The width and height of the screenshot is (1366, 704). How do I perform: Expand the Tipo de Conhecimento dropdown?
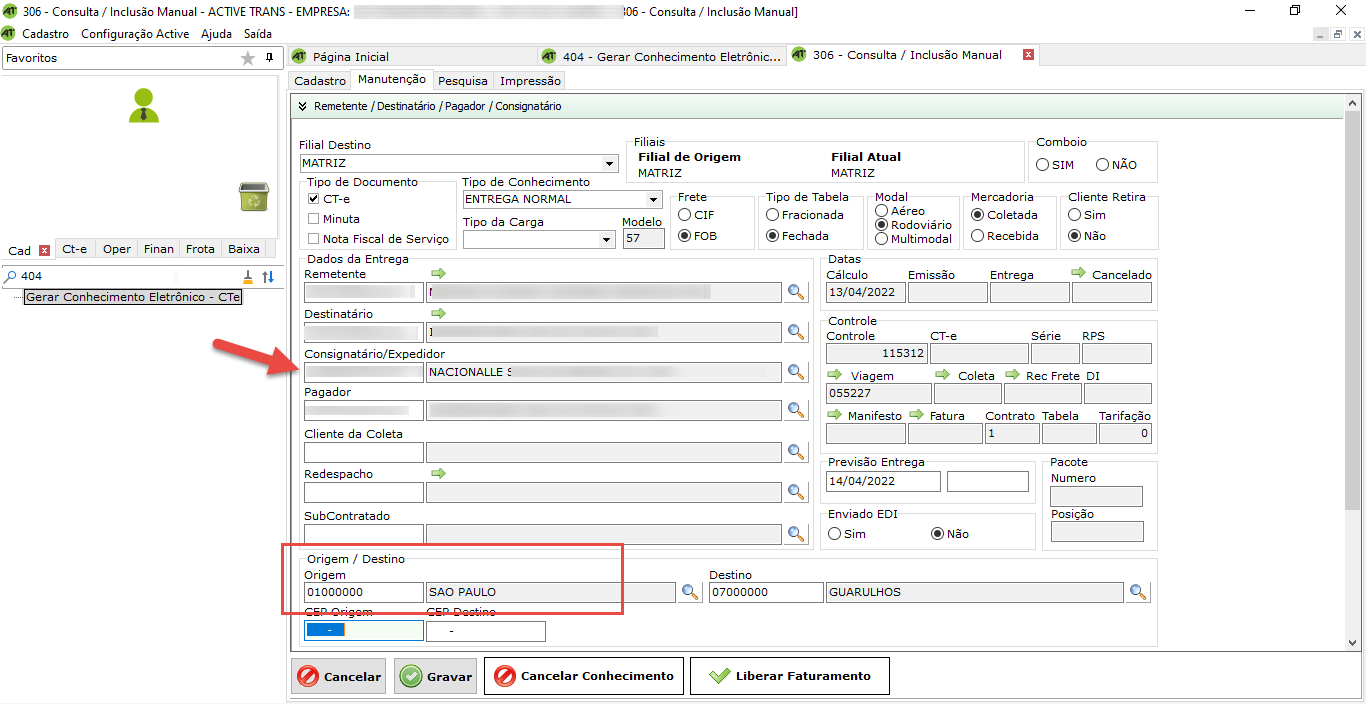pyautogui.click(x=654, y=200)
